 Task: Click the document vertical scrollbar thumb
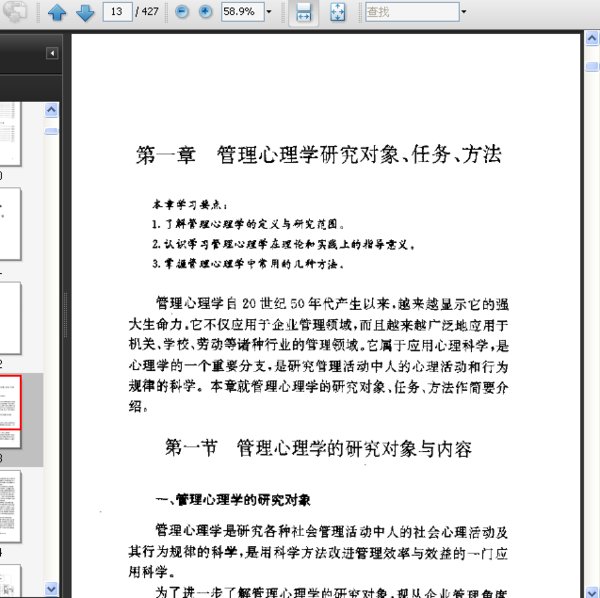point(592,67)
